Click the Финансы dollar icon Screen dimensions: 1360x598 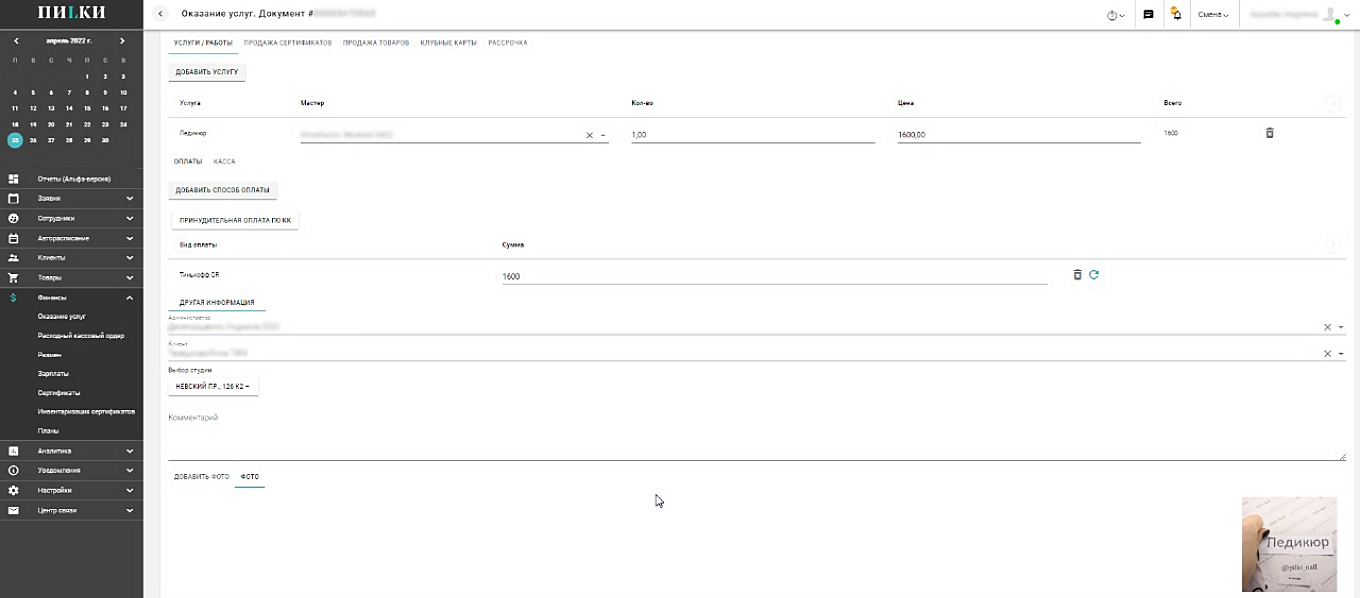[14, 297]
